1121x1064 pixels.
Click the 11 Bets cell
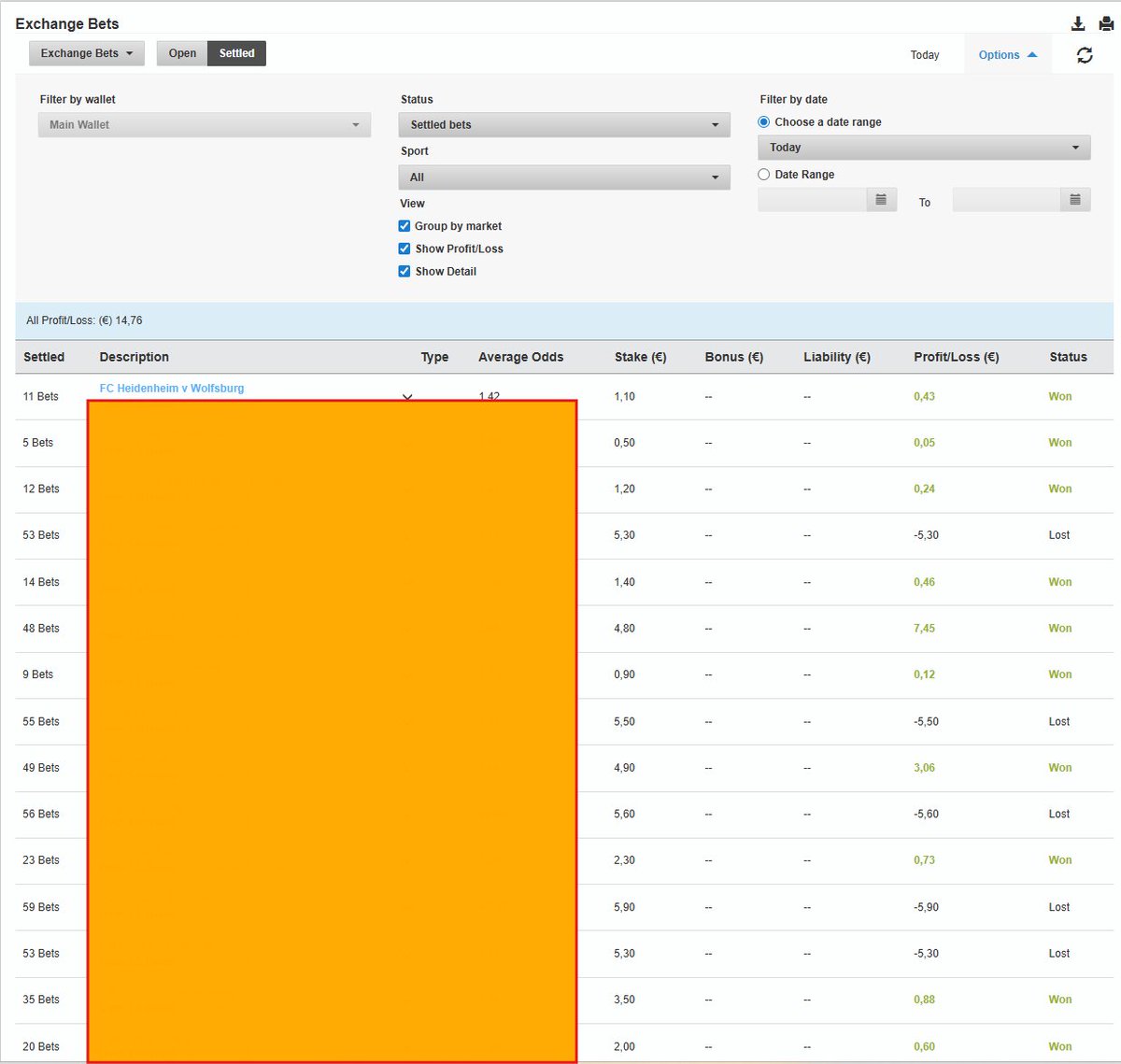coord(40,397)
